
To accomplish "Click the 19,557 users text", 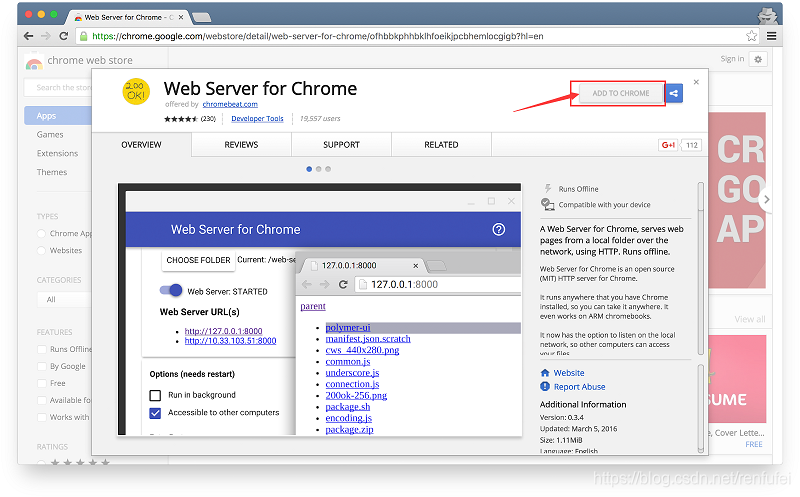I will point(320,118).
